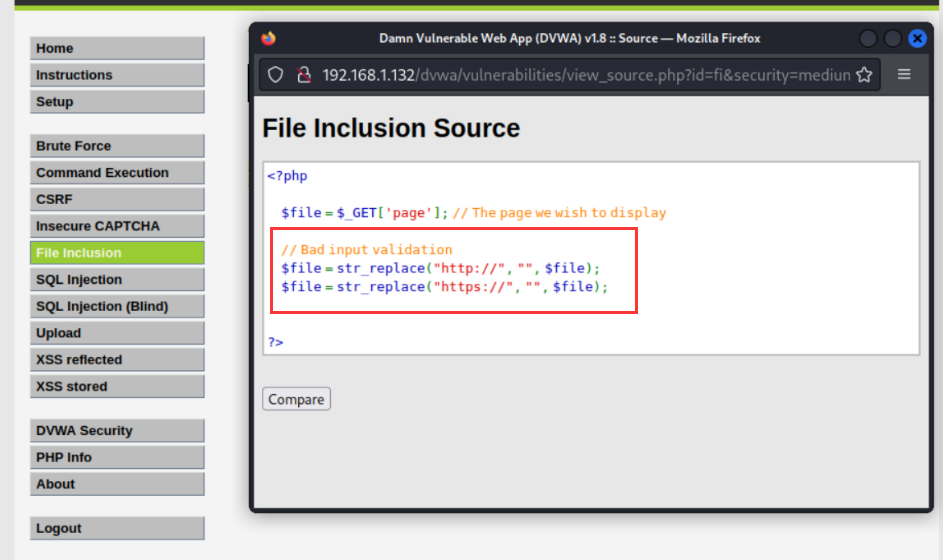Image resolution: width=943 pixels, height=560 pixels.
Task: Open the SQL Injection (Blind) page
Action: coord(117,306)
